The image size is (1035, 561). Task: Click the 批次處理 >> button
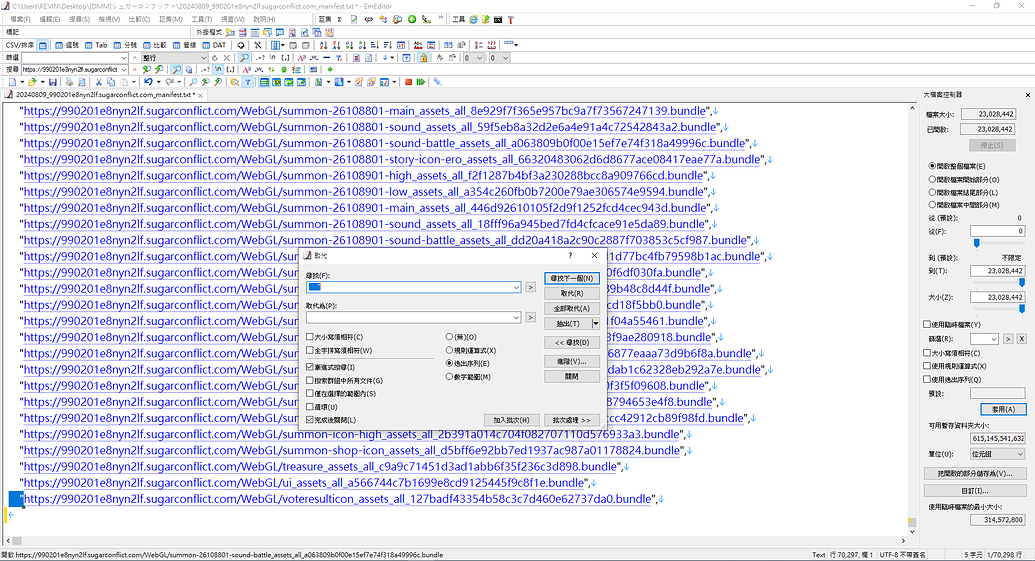pyautogui.click(x=571, y=420)
